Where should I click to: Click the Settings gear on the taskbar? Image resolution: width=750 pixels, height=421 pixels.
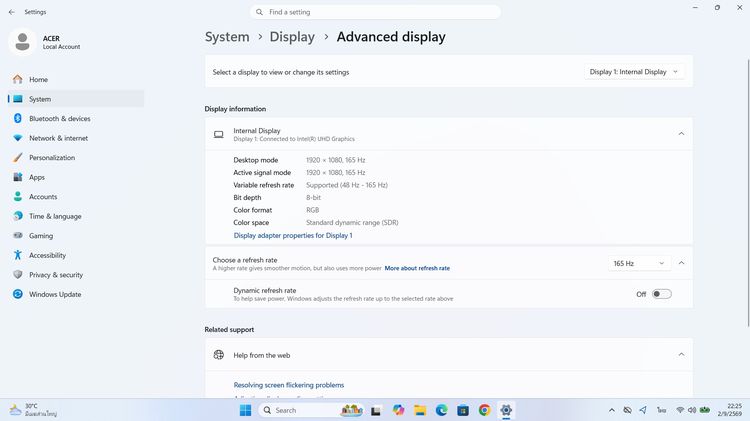506,410
